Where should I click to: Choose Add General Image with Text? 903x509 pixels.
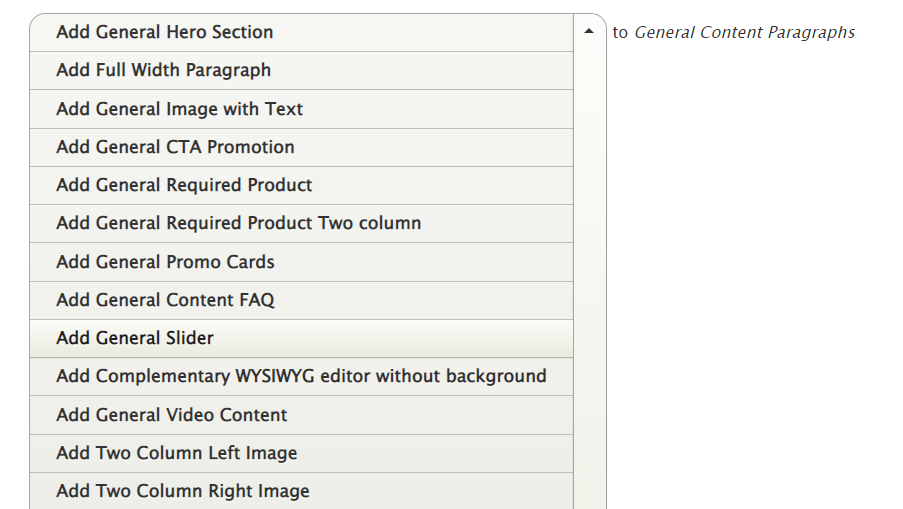180,109
